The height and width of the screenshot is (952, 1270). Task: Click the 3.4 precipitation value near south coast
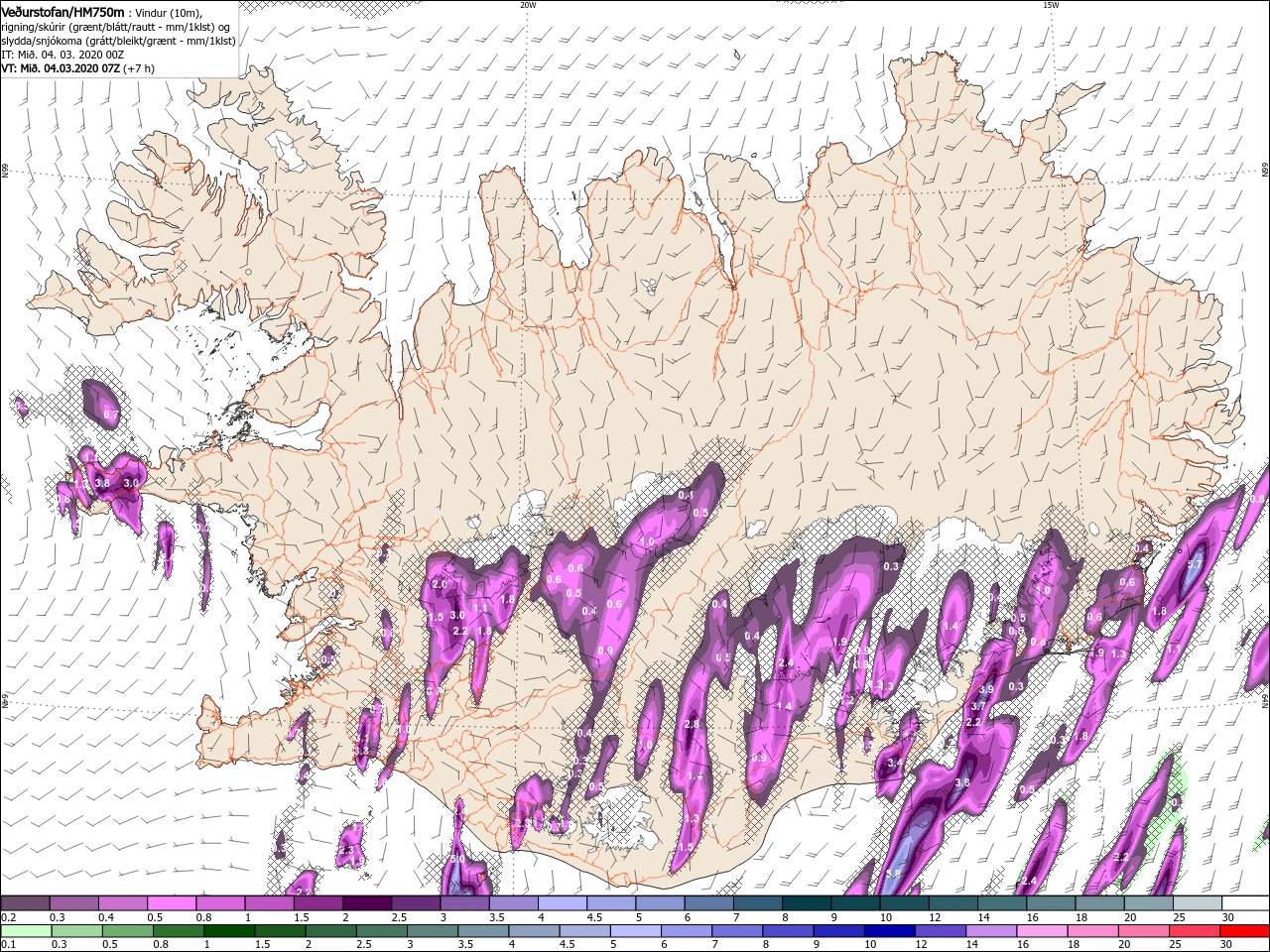pyautogui.click(x=893, y=763)
